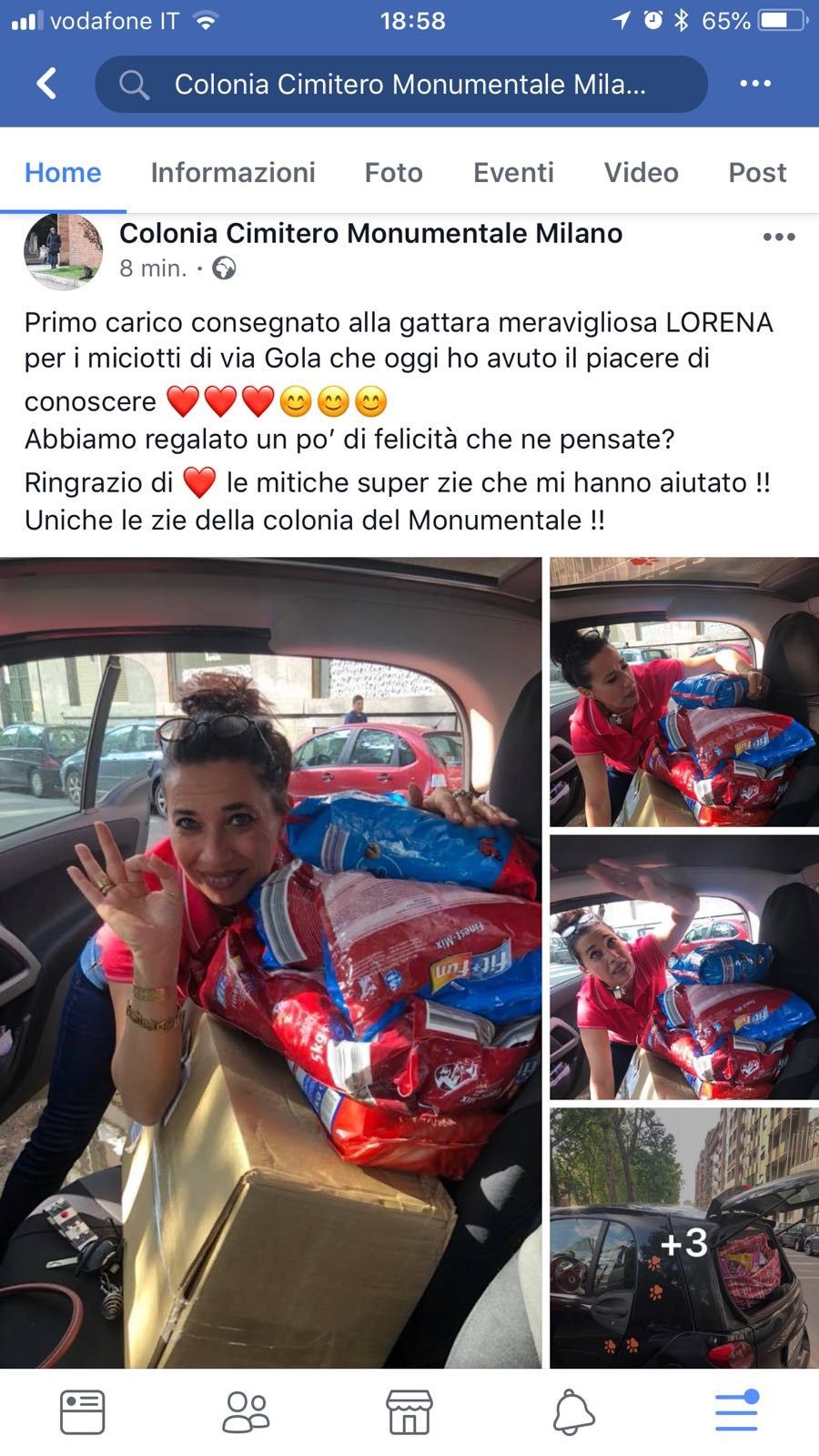Tap the search magnifier icon
Screen dimensions: 819x1456
point(134,85)
